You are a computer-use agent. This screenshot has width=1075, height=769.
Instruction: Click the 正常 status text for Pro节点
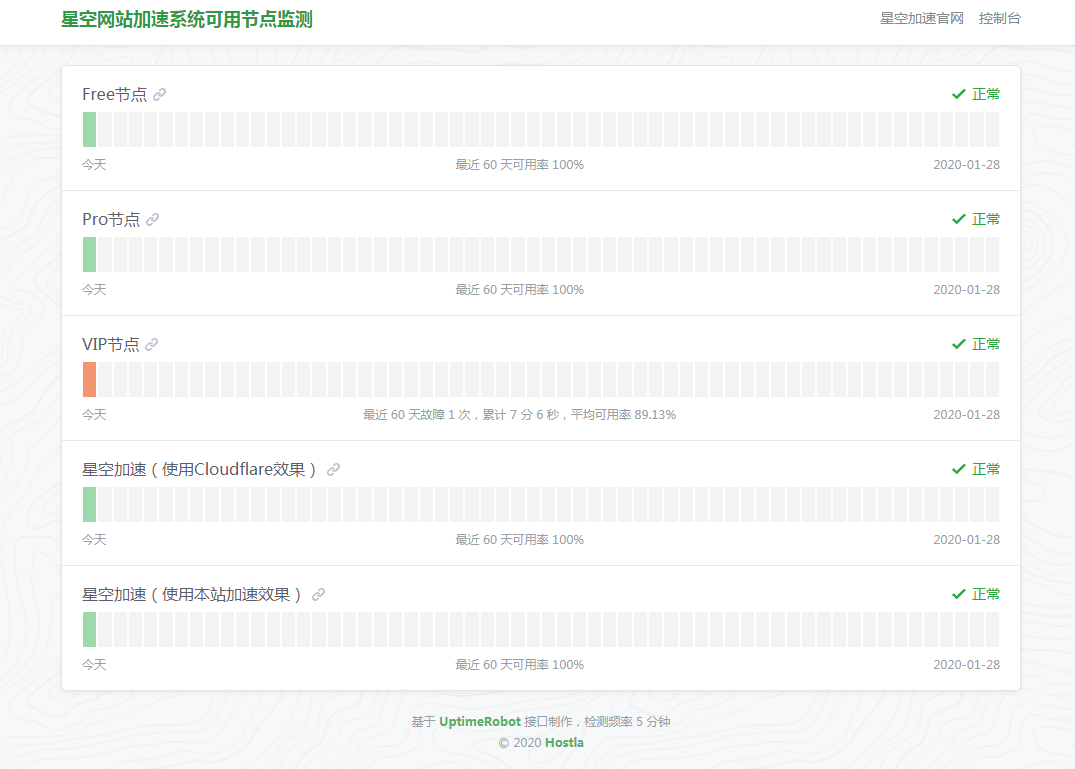(x=986, y=219)
